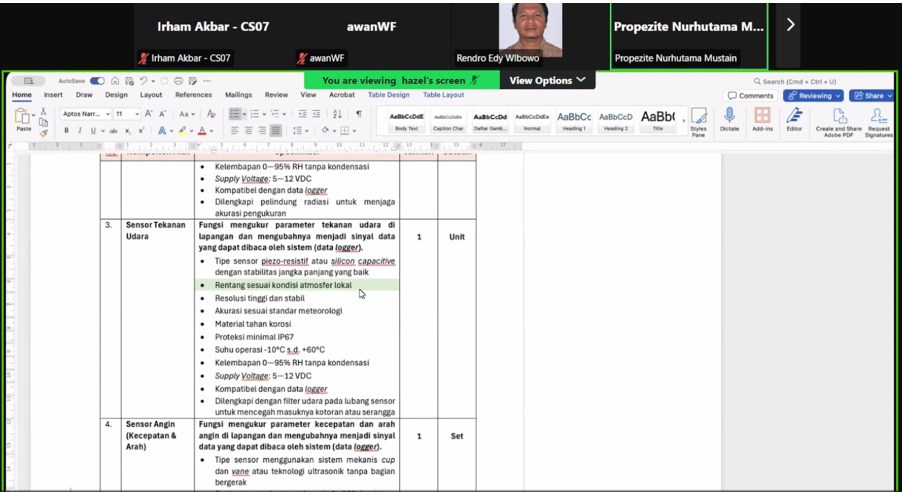
Task: Toggle Bold formatting
Action: (67, 131)
